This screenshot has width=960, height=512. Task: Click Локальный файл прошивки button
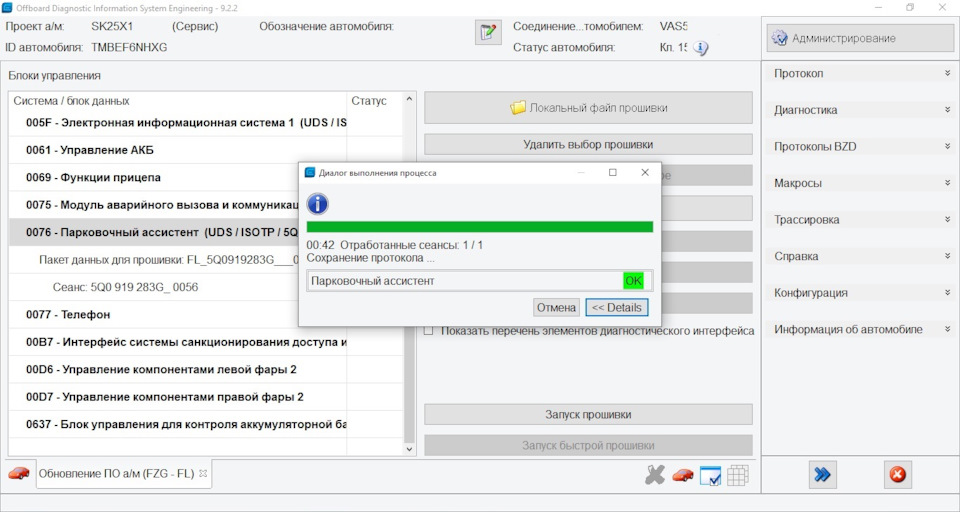pyautogui.click(x=588, y=108)
